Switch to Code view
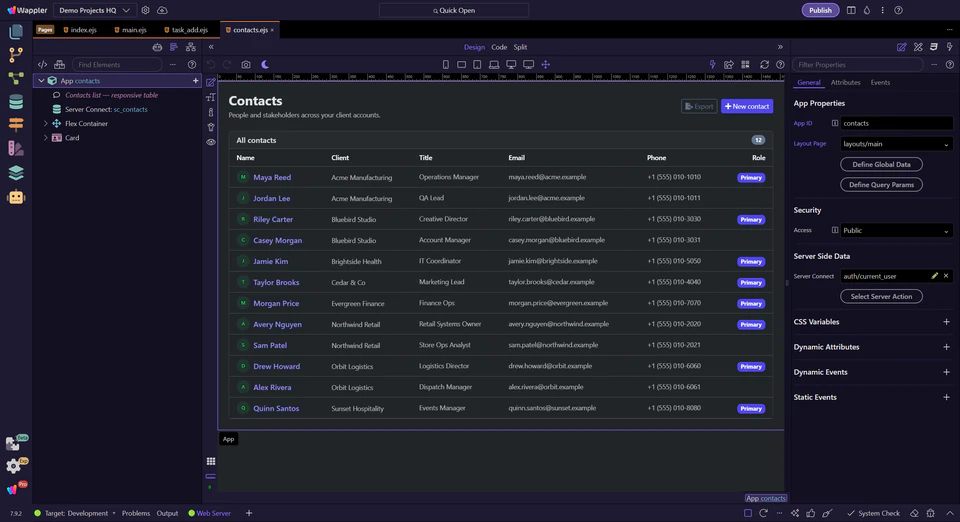This screenshot has width=960, height=522. [499, 47]
